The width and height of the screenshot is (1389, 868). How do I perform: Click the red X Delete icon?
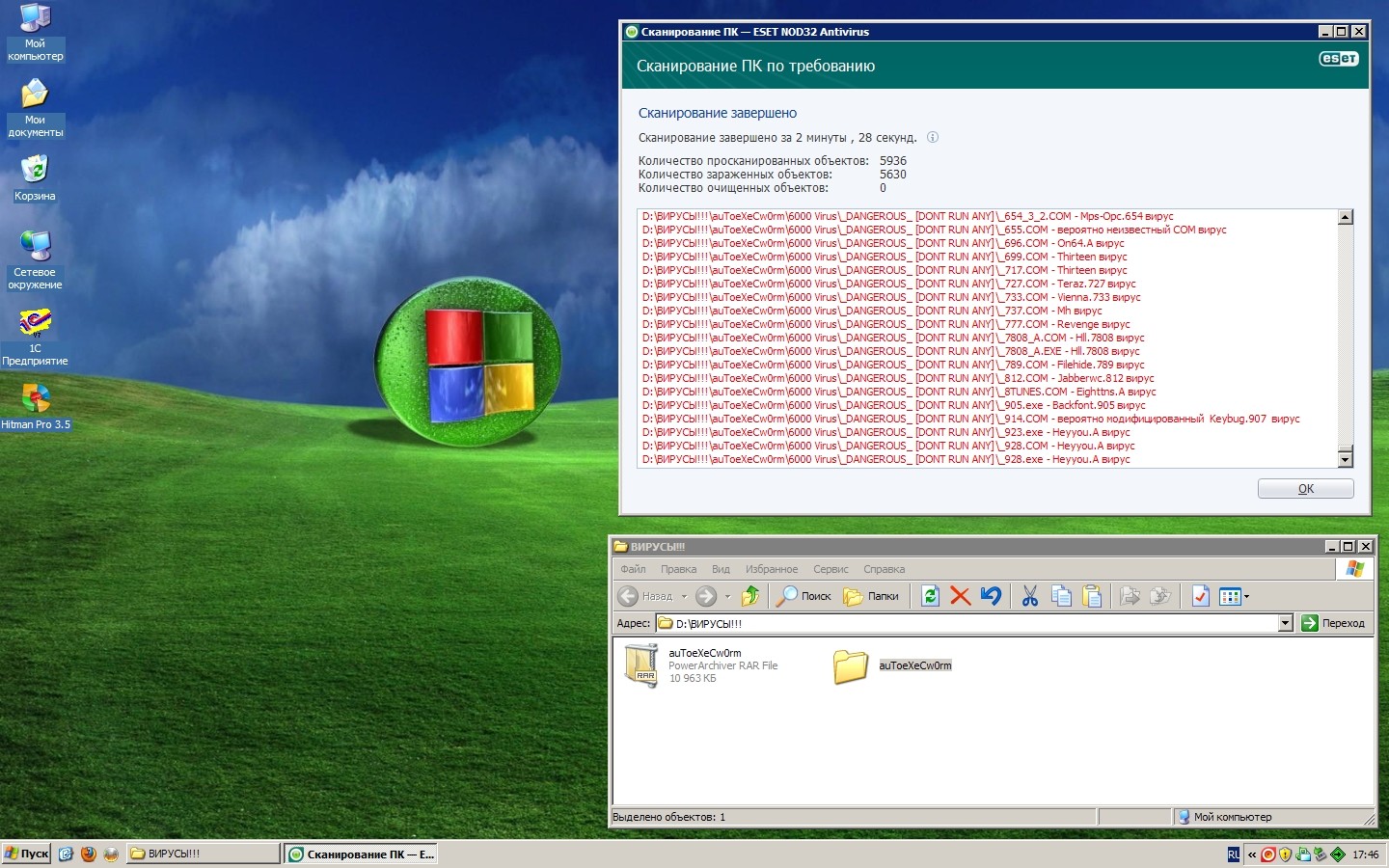pyautogui.click(x=960, y=596)
